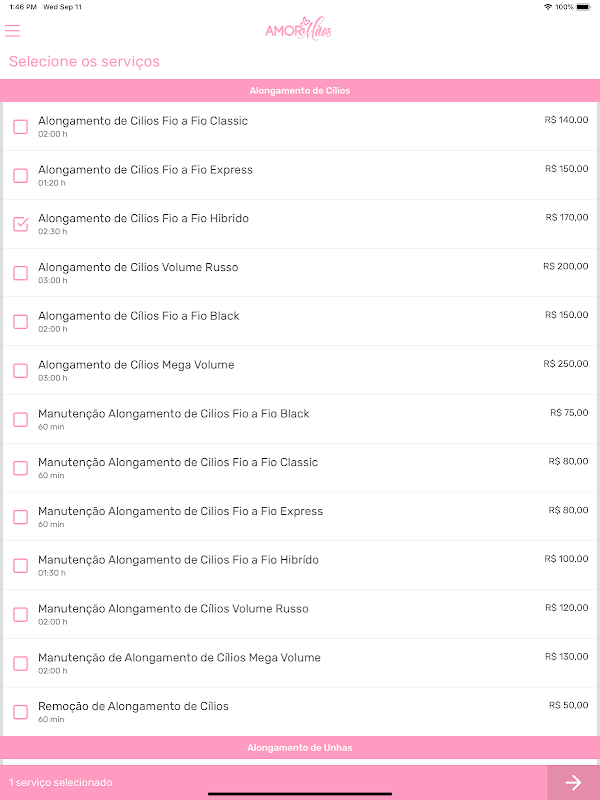600x800 pixels.
Task: Tap the Wi-Fi status icon
Action: click(x=548, y=7)
